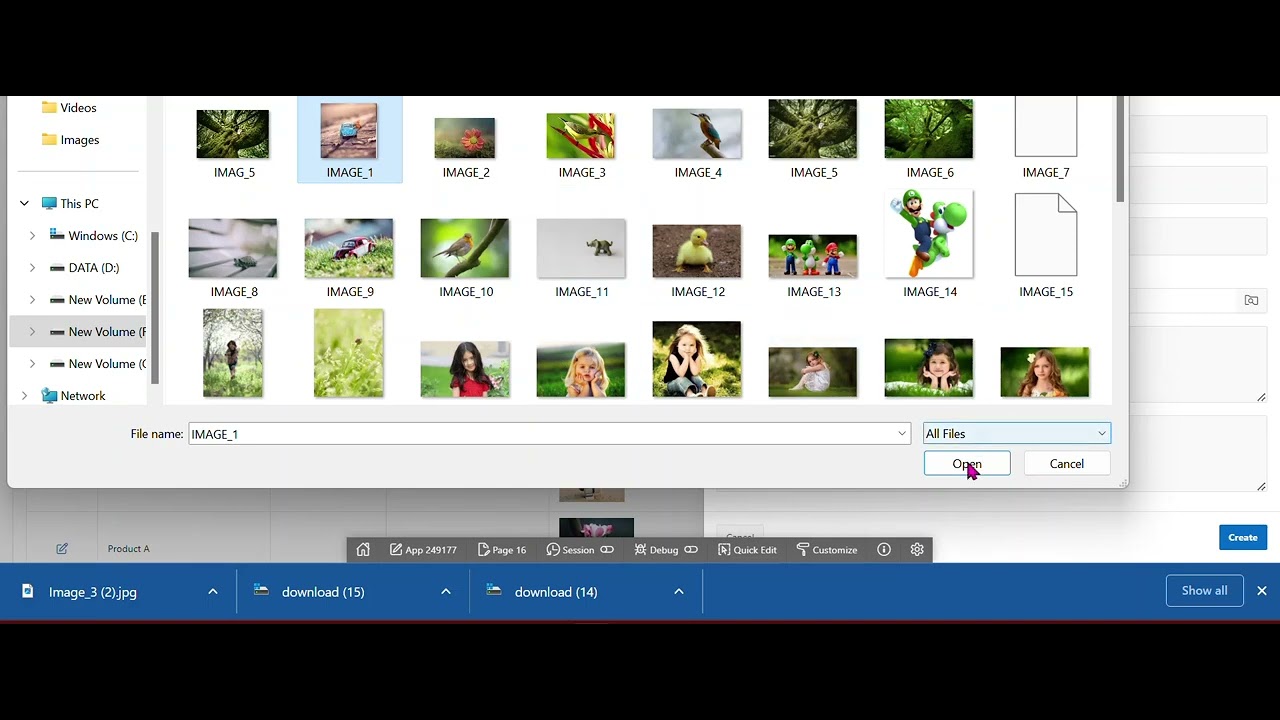Open the Images folder in sidebar
1280x720 pixels.
(79, 140)
